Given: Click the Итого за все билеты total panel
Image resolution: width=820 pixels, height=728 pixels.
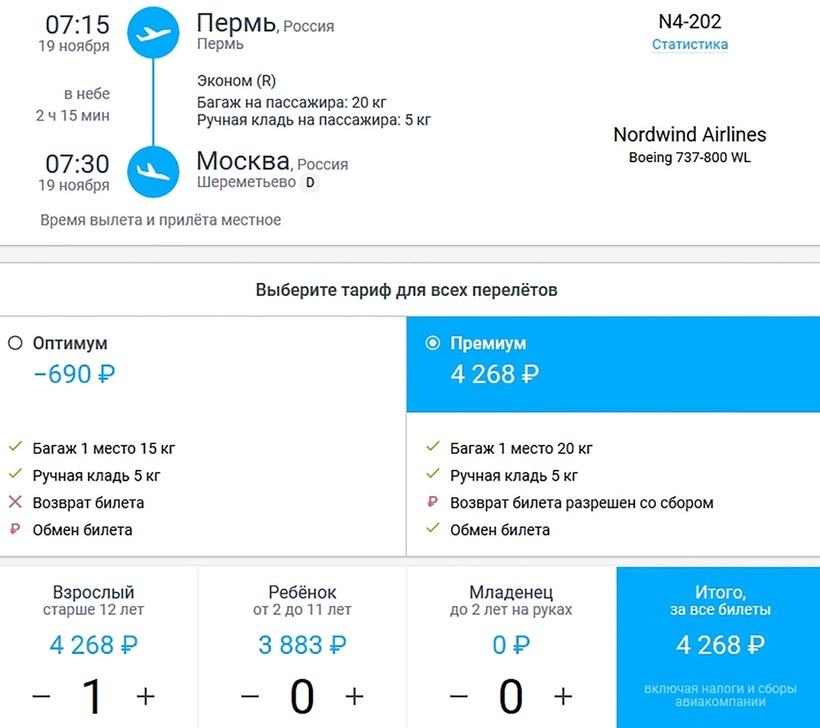Looking at the screenshot, I should (717, 645).
